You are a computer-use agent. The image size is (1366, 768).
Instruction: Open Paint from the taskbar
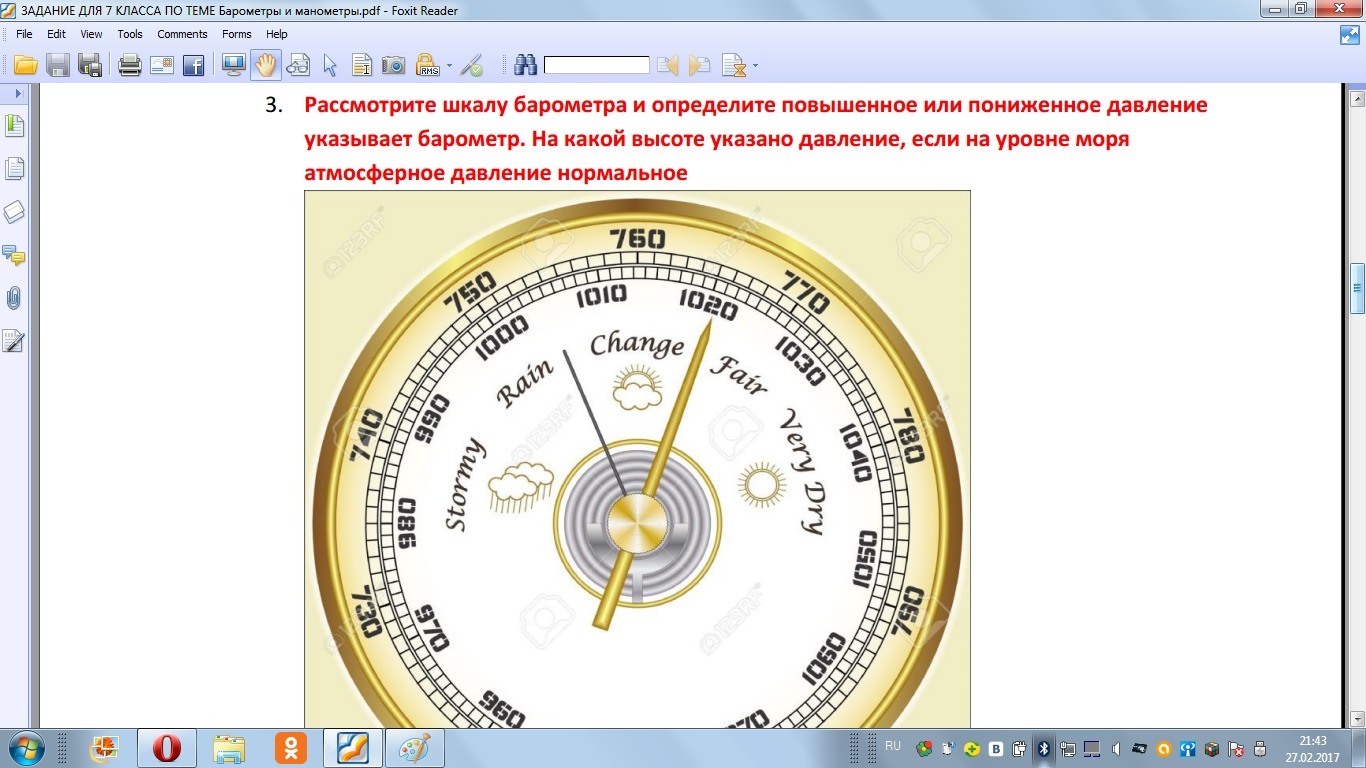415,748
